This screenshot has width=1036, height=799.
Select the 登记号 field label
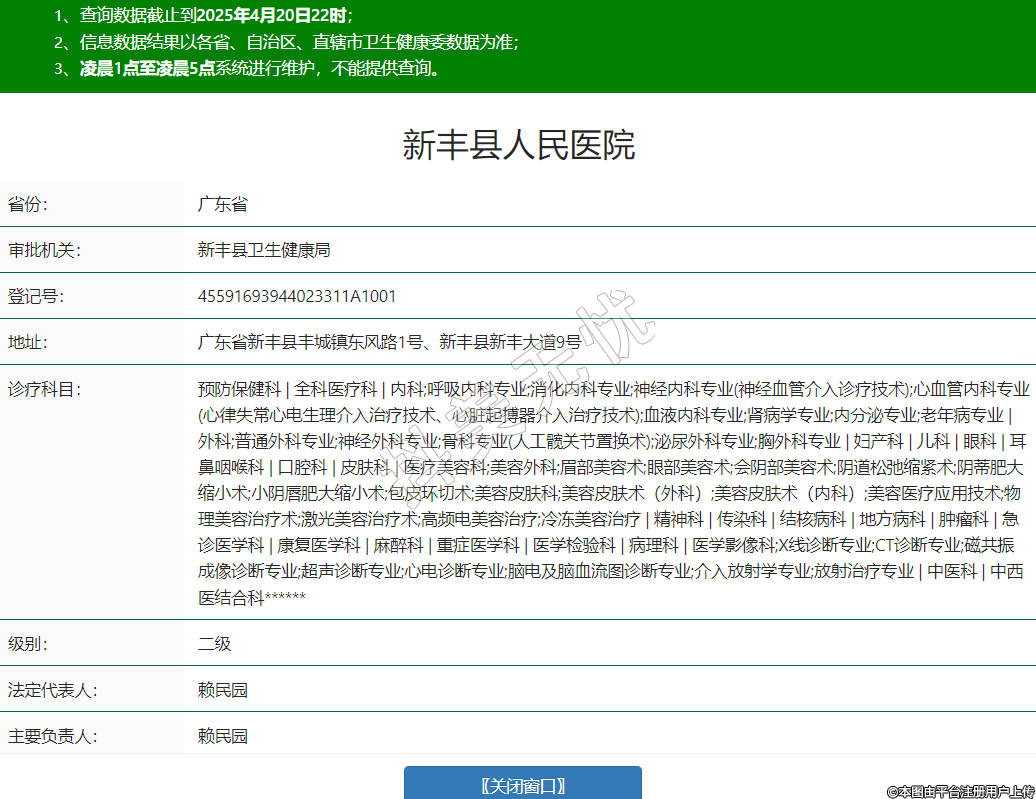coord(36,297)
